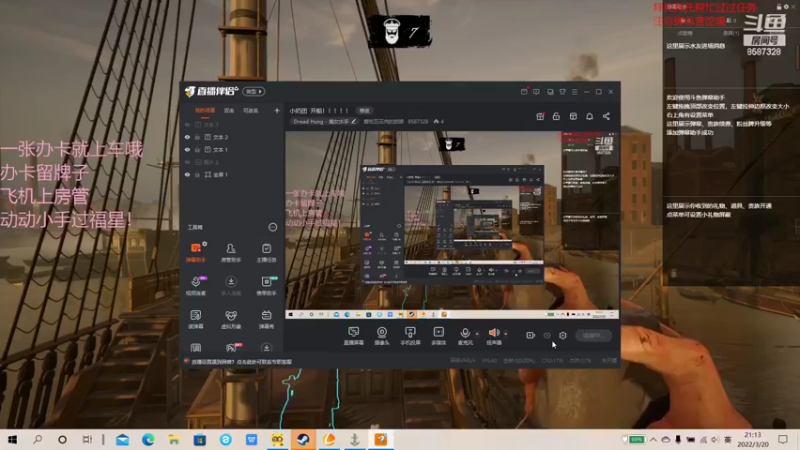Open Microsoft Edge from the taskbar
Viewport: 800px width, 450px height.
(148, 439)
